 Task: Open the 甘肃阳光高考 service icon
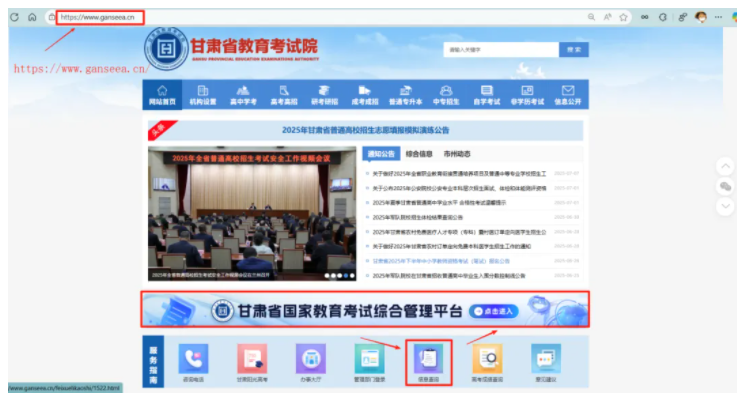252,361
